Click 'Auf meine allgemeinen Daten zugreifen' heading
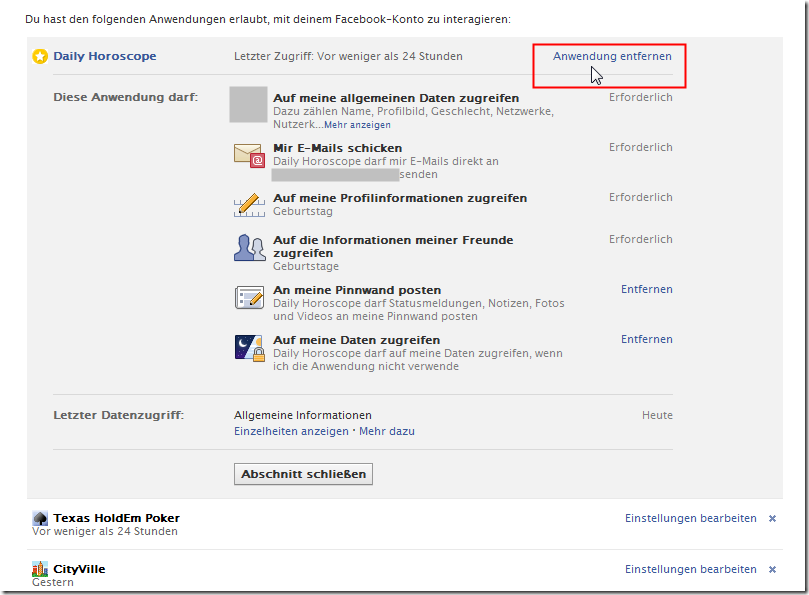The width and height of the screenshot is (809, 595). click(396, 98)
